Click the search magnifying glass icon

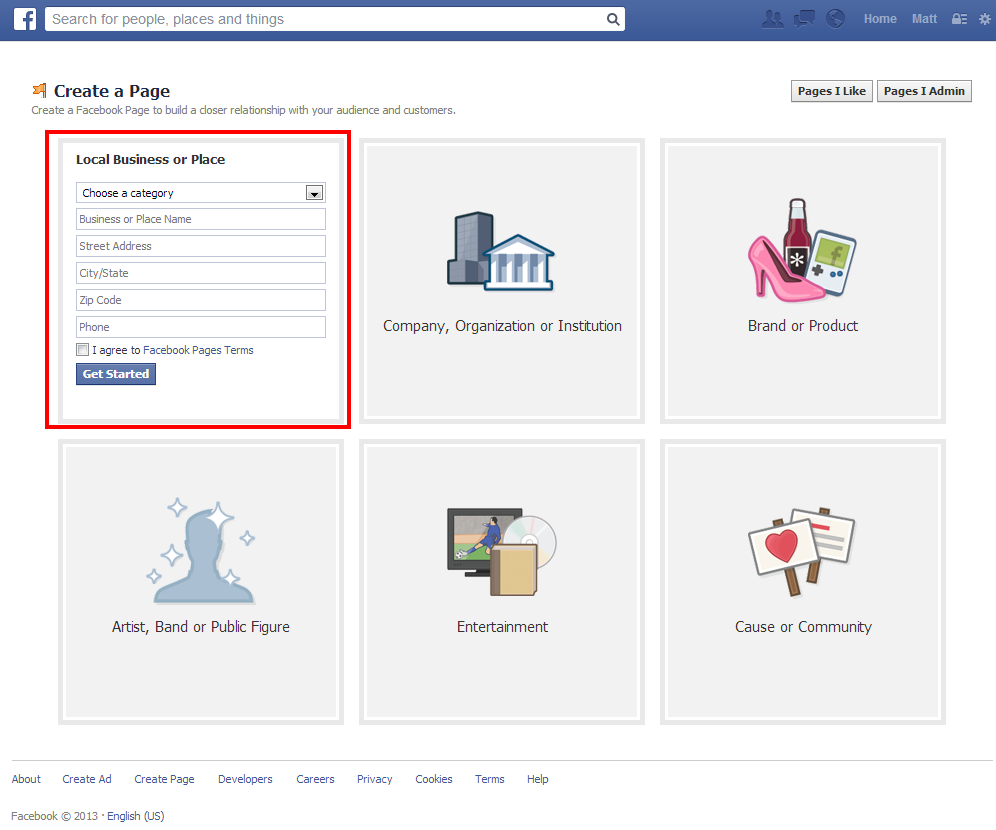point(613,19)
